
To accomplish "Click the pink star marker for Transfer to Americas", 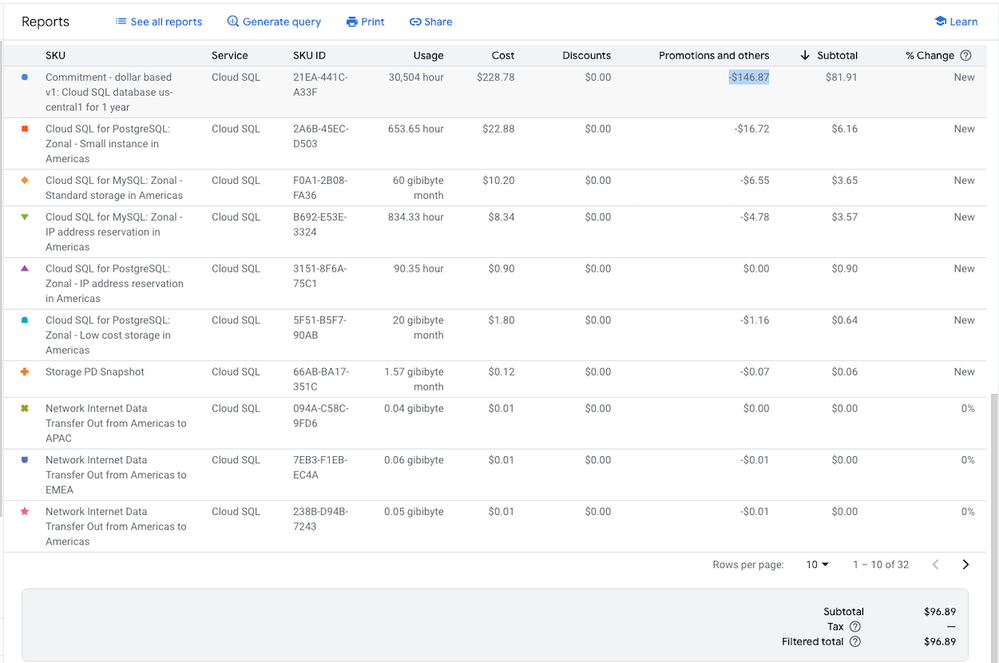I will tap(25, 511).
